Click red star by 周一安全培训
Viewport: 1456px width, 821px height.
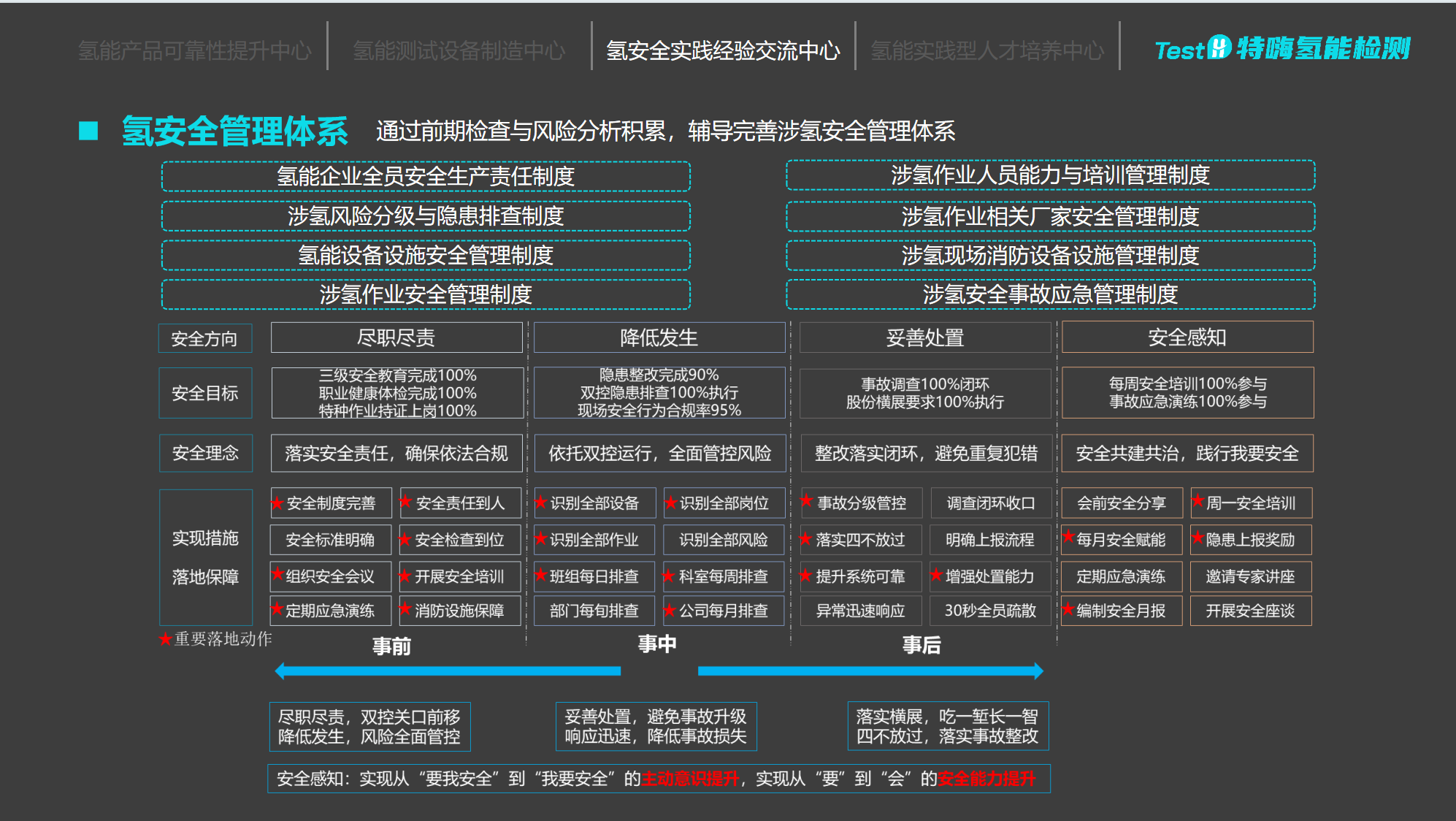[1198, 500]
